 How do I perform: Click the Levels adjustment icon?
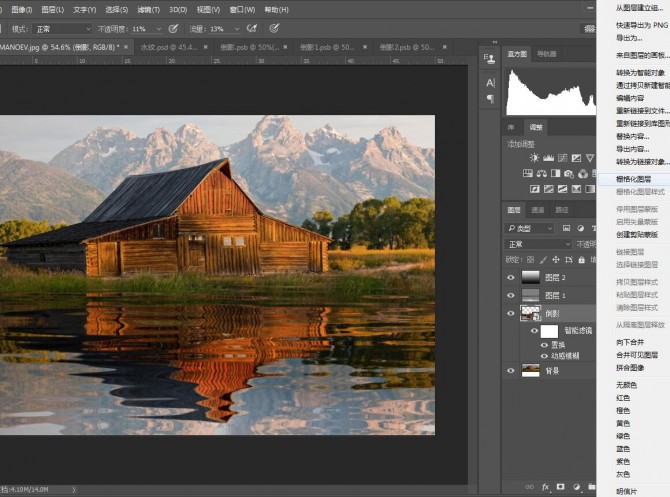(x=548, y=158)
